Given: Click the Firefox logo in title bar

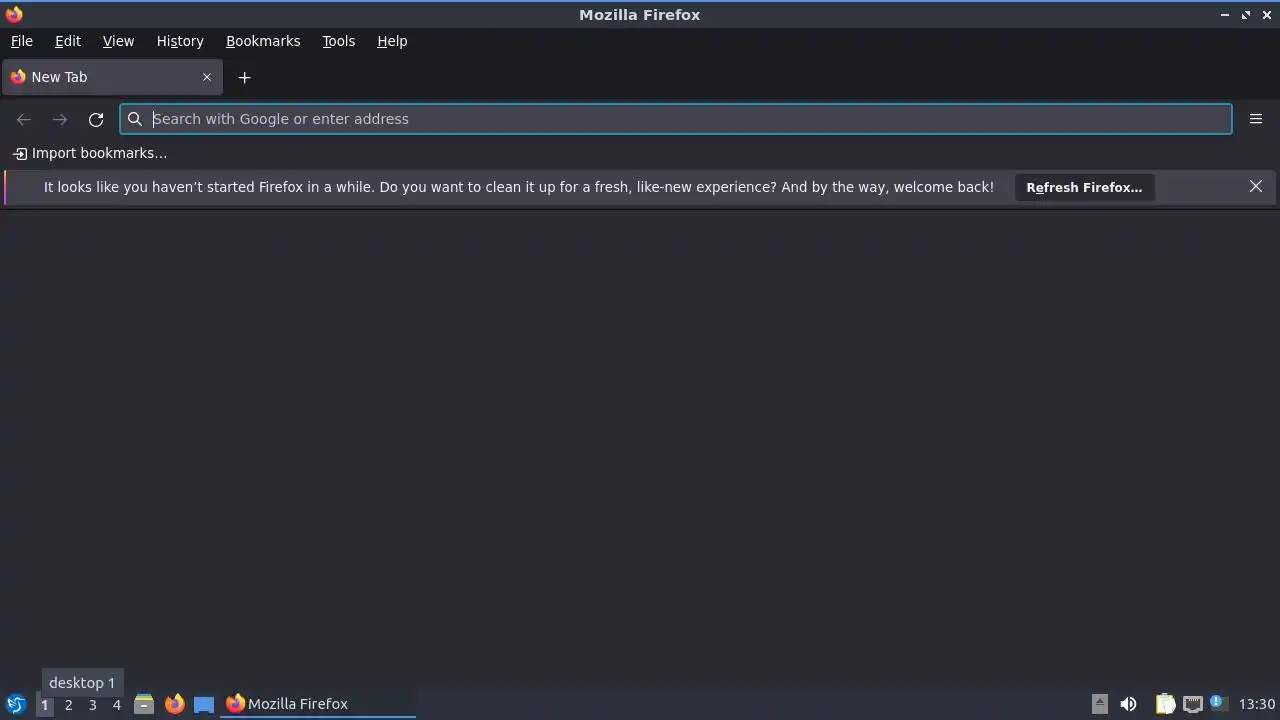Looking at the screenshot, I should click(14, 14).
